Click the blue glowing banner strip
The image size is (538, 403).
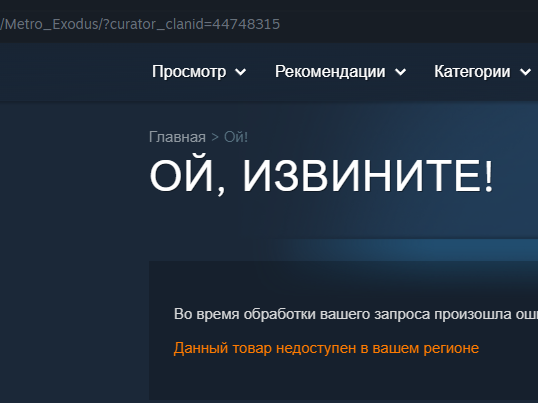(412, 249)
